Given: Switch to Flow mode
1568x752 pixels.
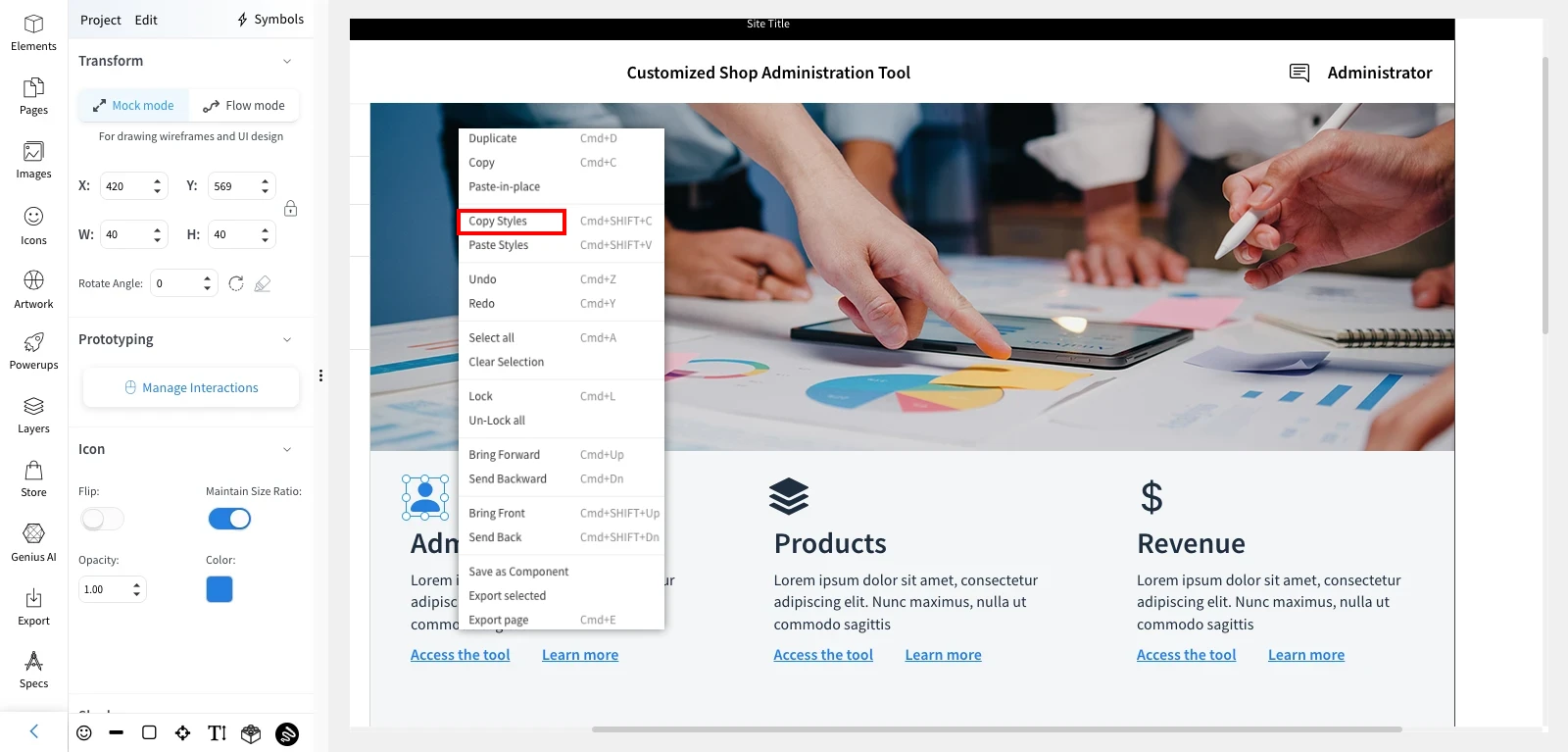Looking at the screenshot, I should click(x=244, y=106).
